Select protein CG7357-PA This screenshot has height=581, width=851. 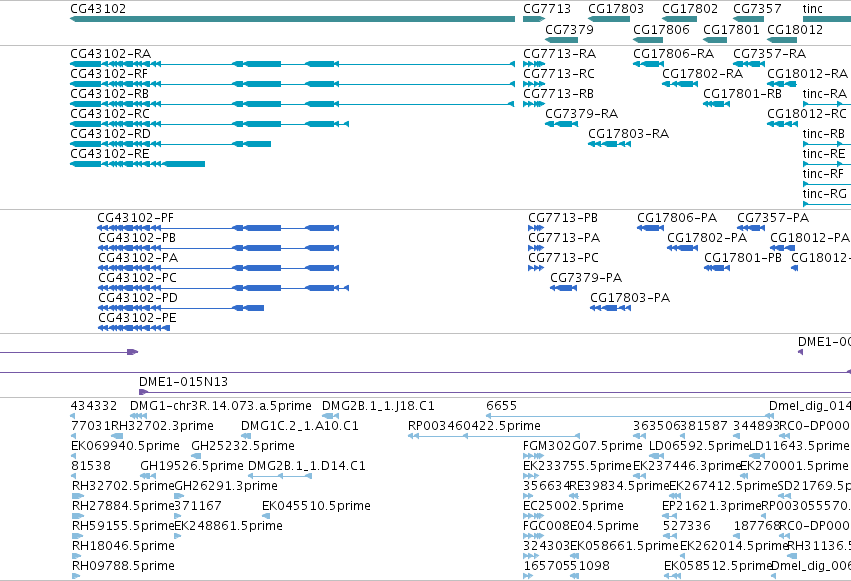tap(751, 228)
